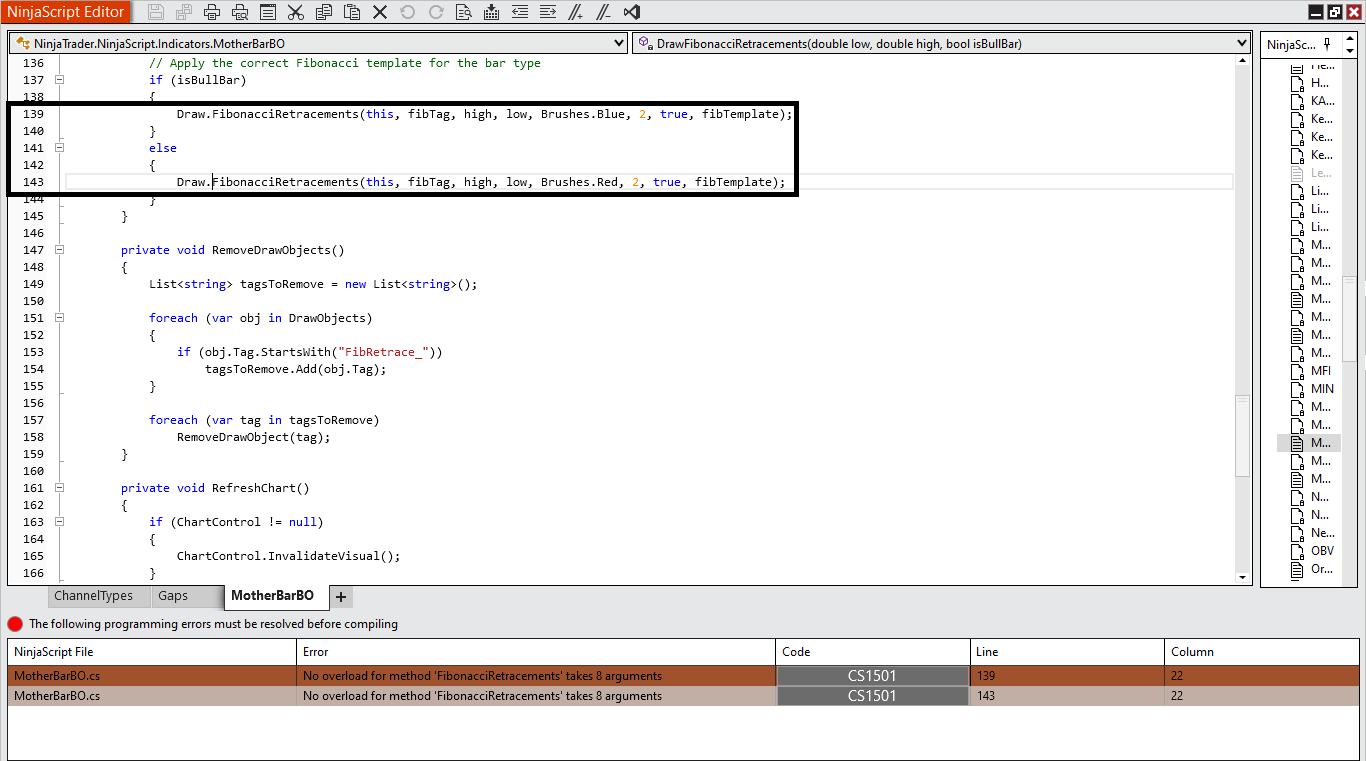Open the Page Setup toolbar icon

(x=268, y=12)
